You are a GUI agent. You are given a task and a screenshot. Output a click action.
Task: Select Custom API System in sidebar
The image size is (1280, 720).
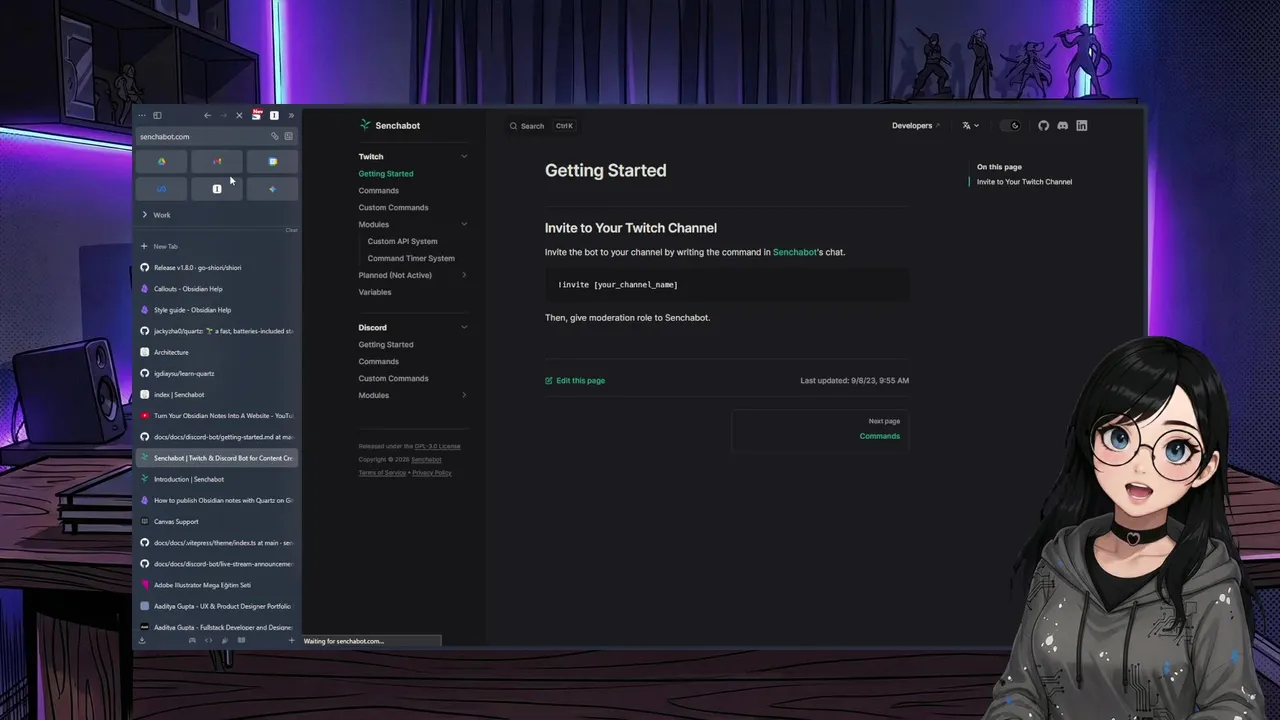(402, 241)
